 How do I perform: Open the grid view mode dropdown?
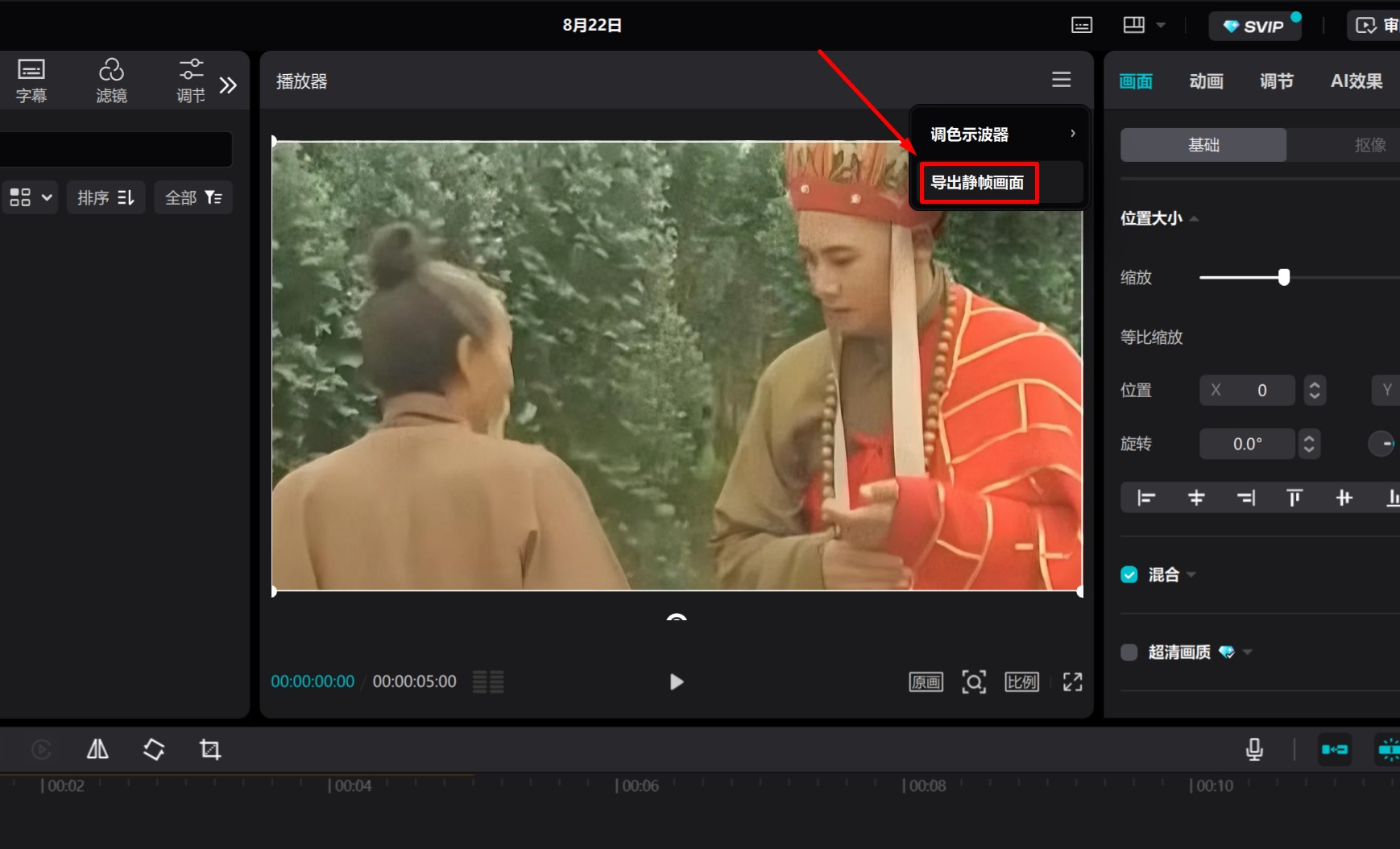31,197
